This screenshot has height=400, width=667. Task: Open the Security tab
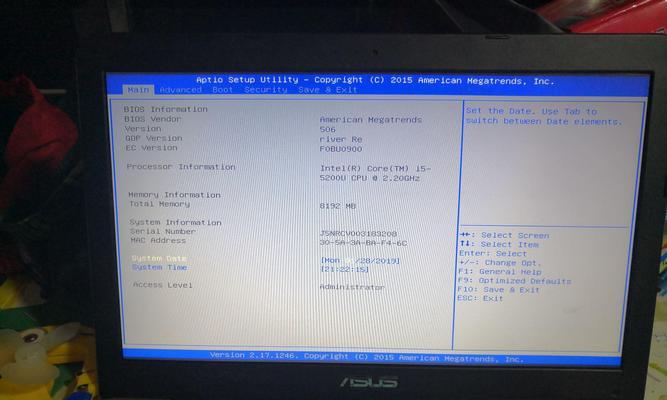tap(265, 90)
